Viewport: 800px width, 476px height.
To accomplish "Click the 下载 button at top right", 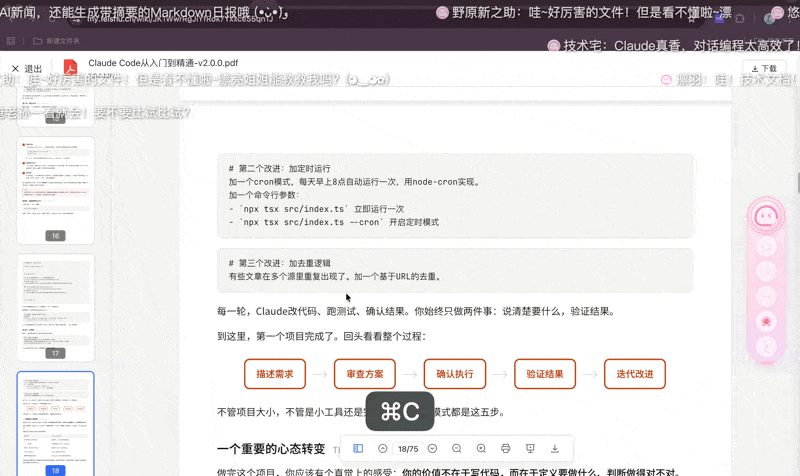I will coord(764,68).
